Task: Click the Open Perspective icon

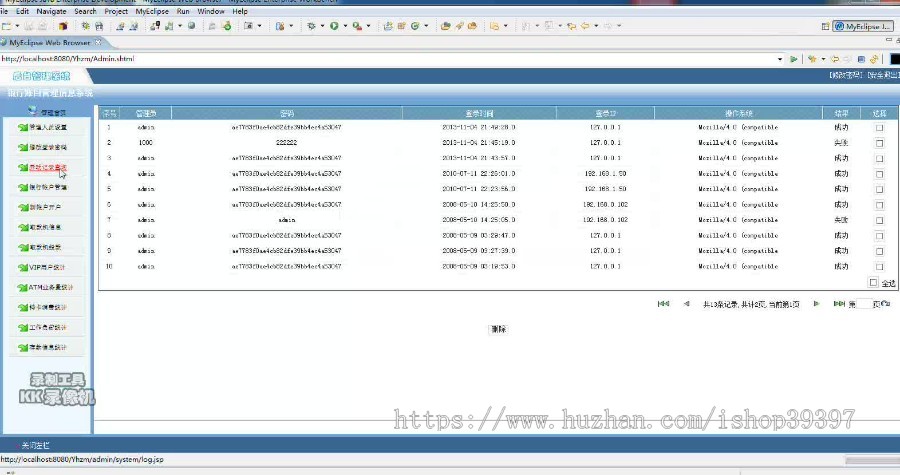Action: tap(825, 26)
